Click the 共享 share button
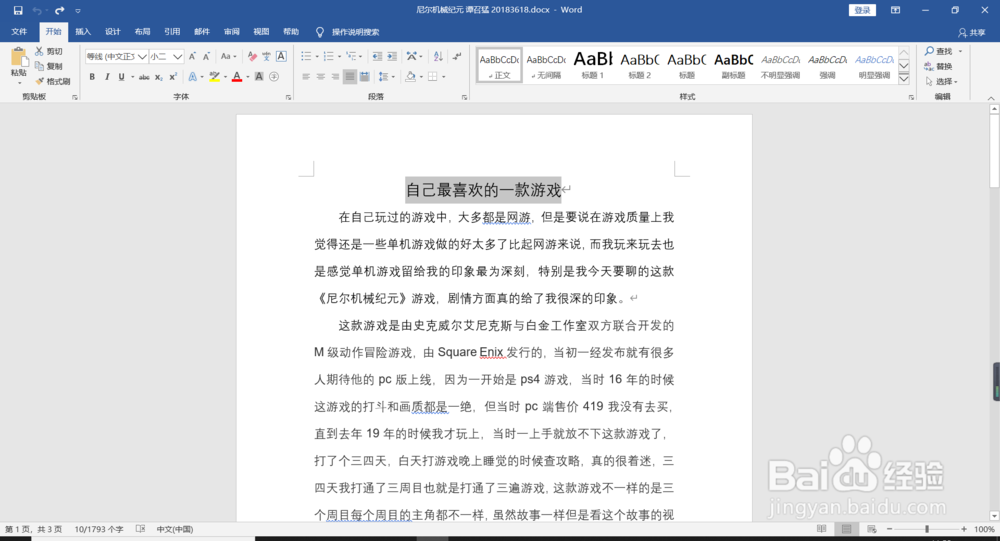1000x541 pixels. tap(971, 32)
